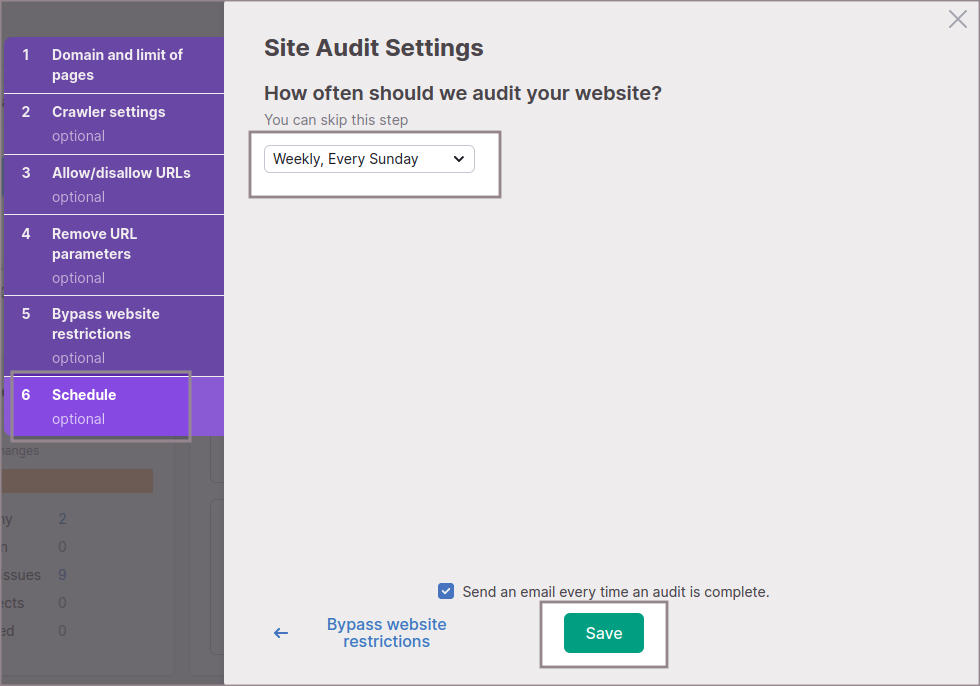Click the back arrow icon beside Bypass link
980x686 pixels.
tap(281, 633)
